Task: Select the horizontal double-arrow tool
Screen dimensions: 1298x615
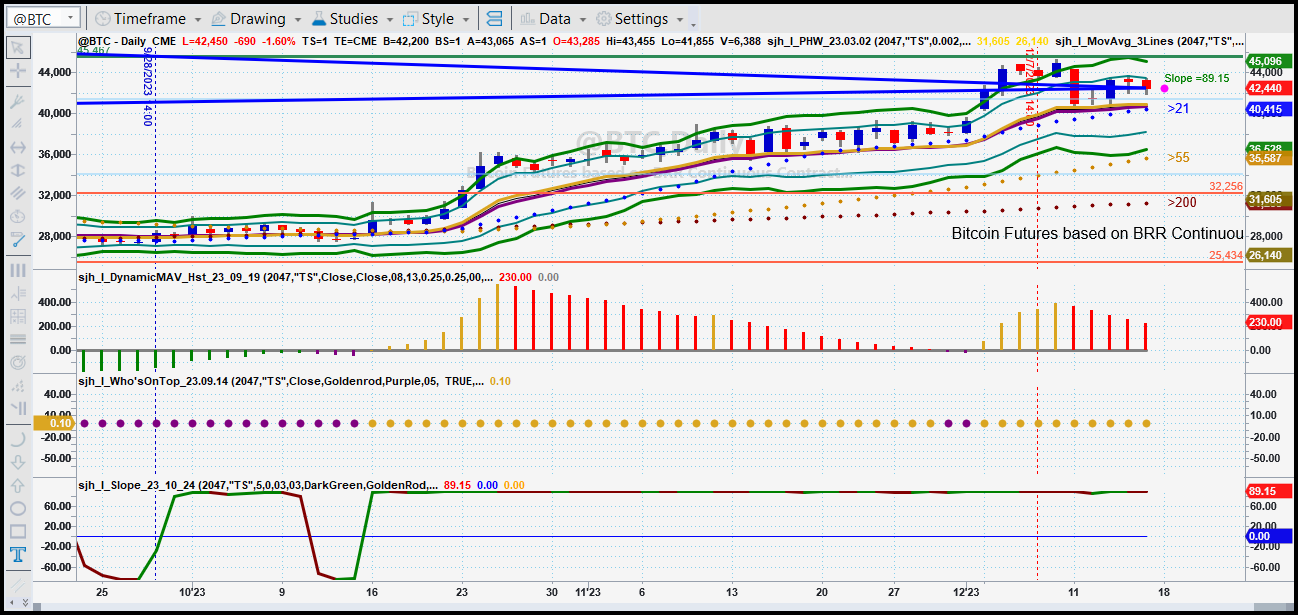Action: 18,146
